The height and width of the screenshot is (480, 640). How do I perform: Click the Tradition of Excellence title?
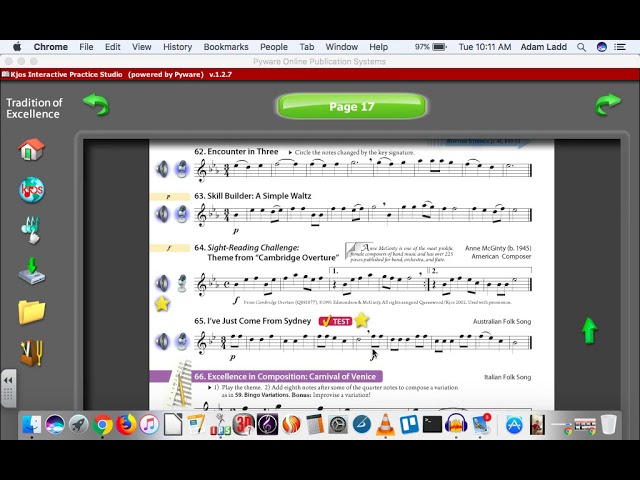(34, 108)
